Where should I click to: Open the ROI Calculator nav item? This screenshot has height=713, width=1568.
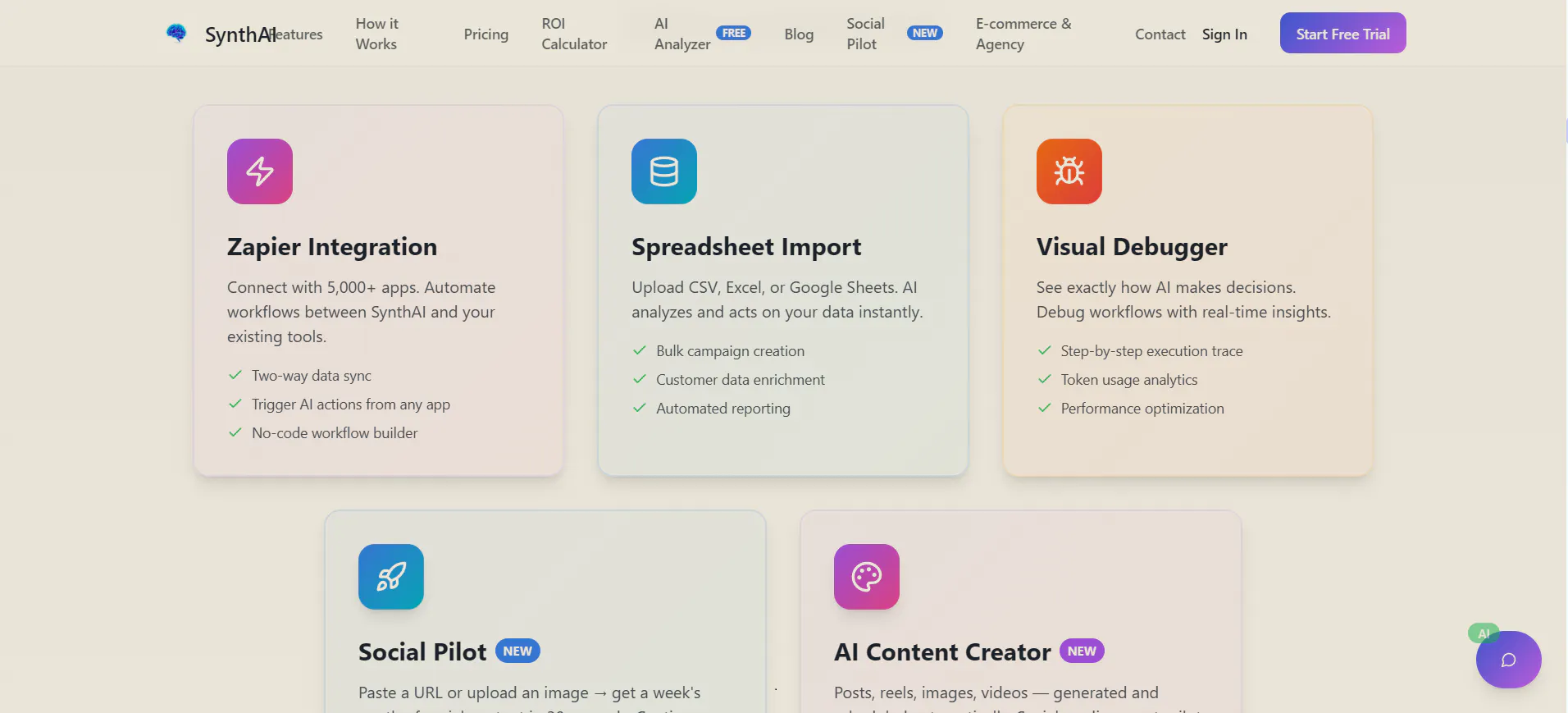574,34
